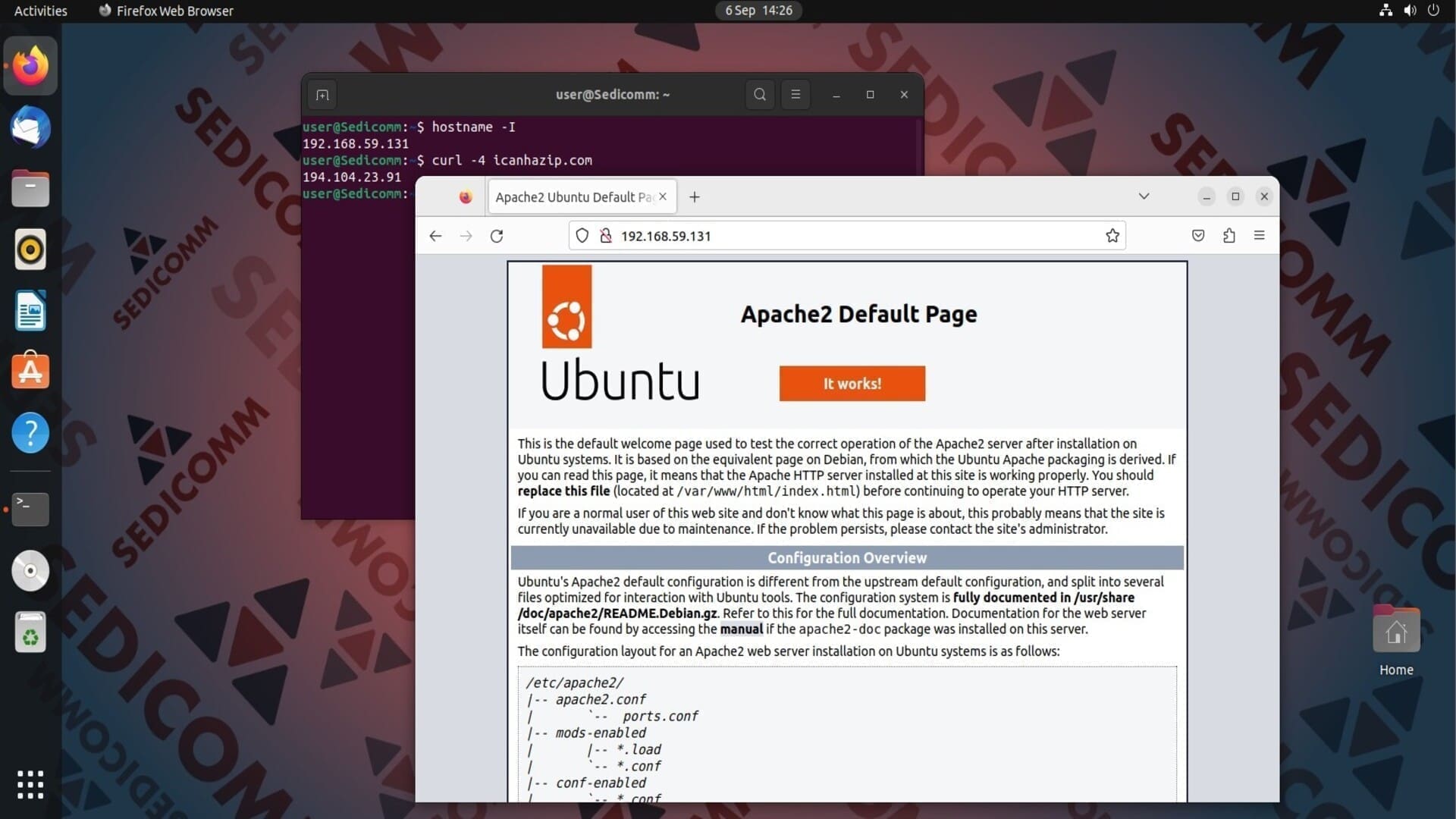Click the Activities button in top bar
Viewport: 1456px width, 819px height.
point(41,11)
